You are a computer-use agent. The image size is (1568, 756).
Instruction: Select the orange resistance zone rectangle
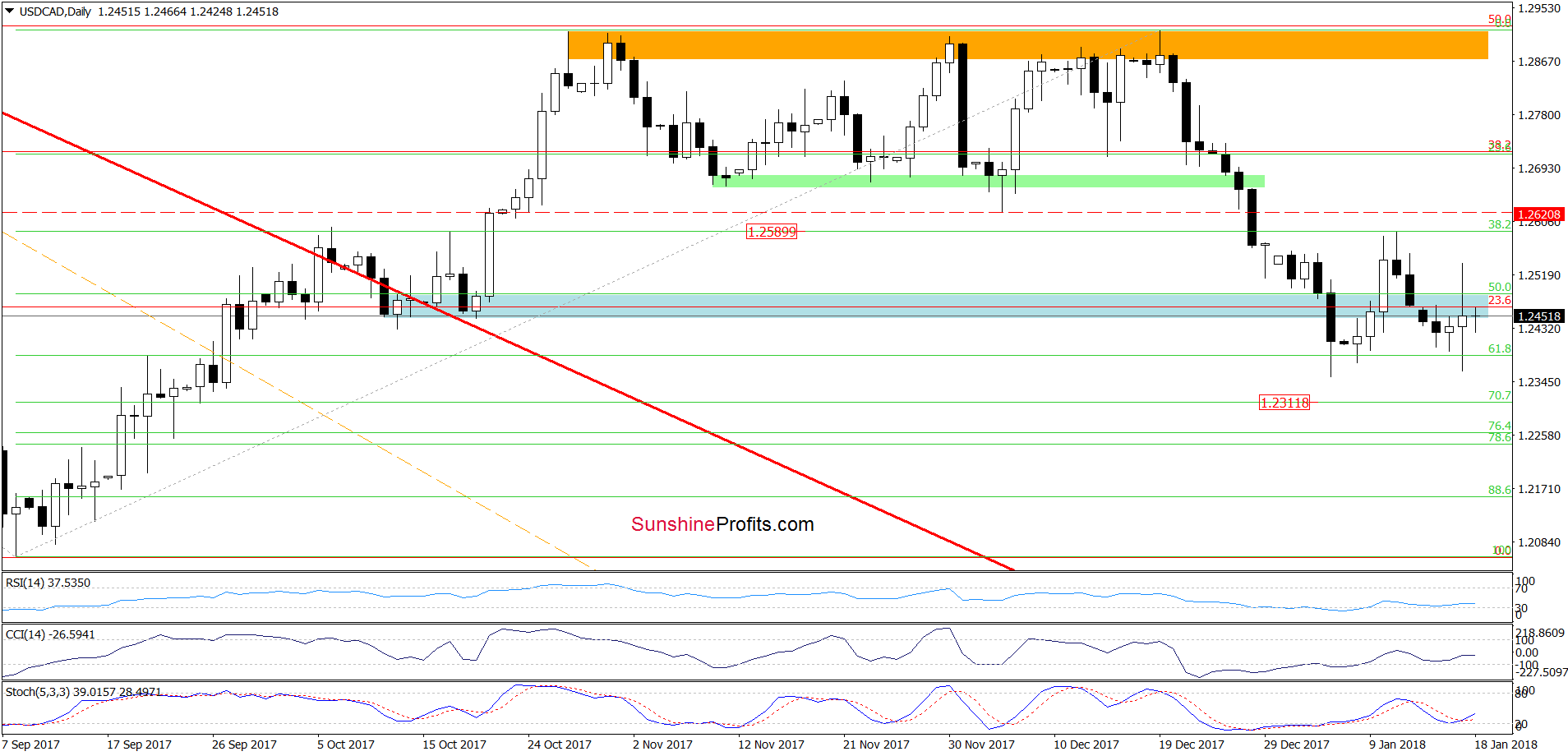pyautogui.click(x=1027, y=45)
